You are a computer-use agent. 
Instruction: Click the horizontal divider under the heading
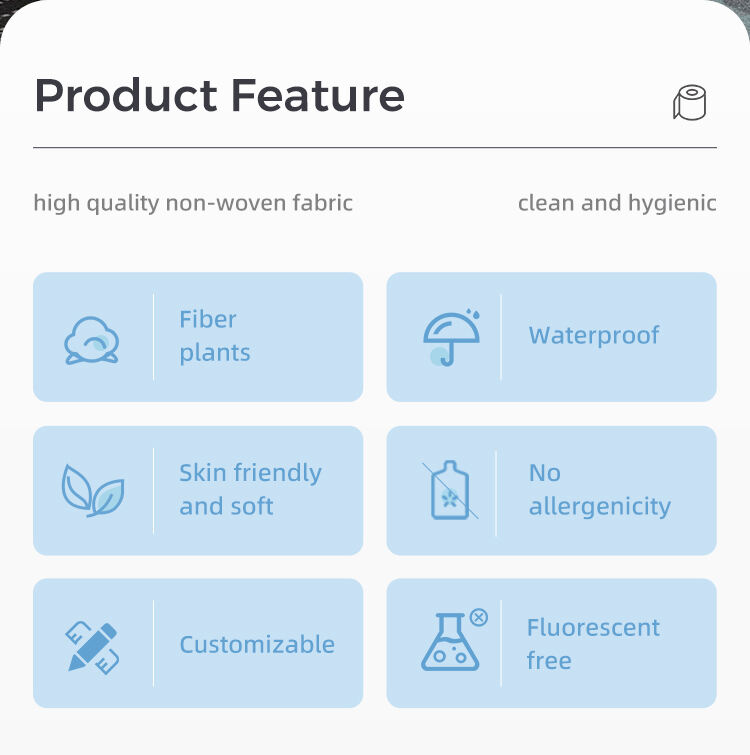(375, 147)
